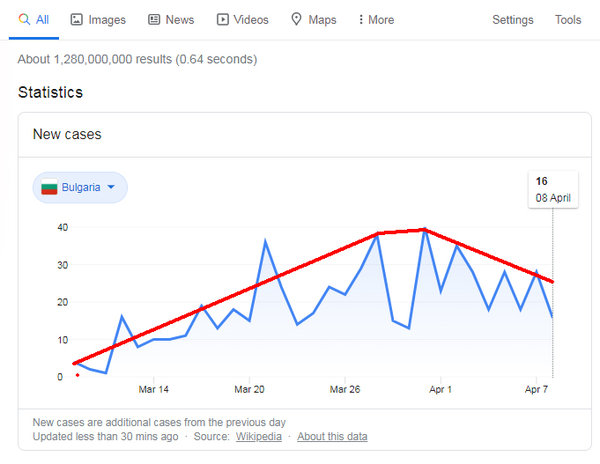Switch to the Images tab
The image size is (600, 464).
coord(98,20)
